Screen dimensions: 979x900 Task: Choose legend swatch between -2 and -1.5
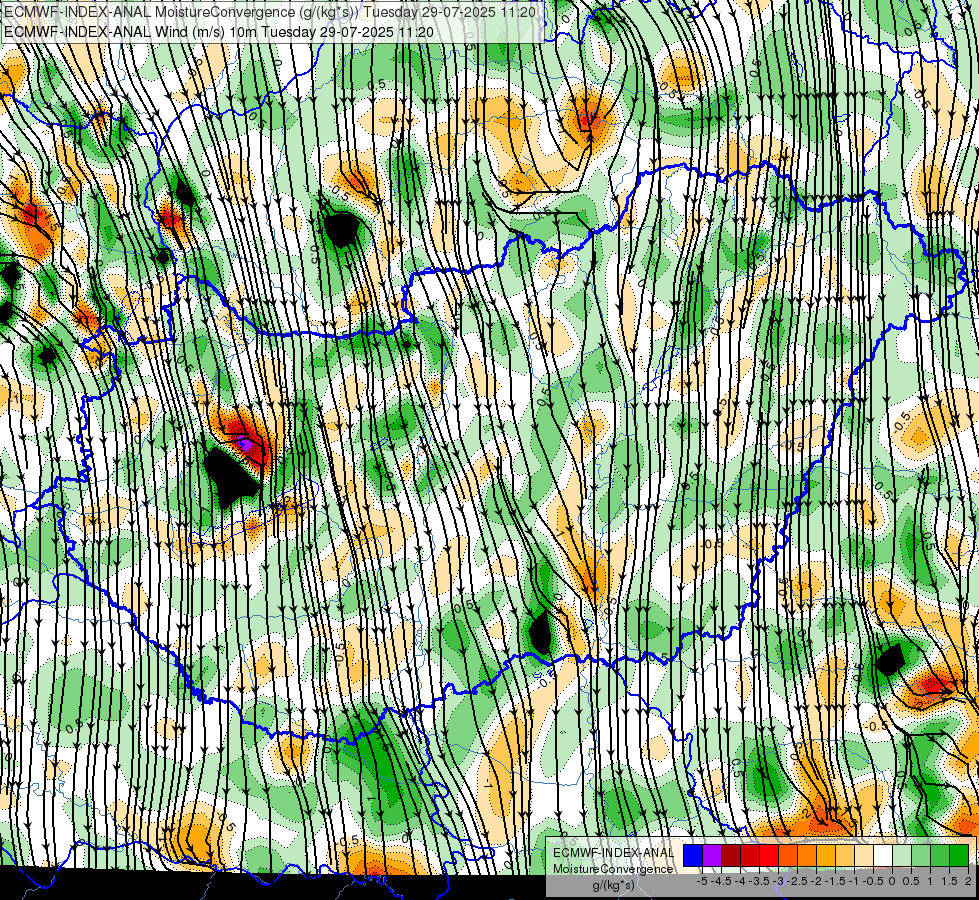tap(825, 855)
